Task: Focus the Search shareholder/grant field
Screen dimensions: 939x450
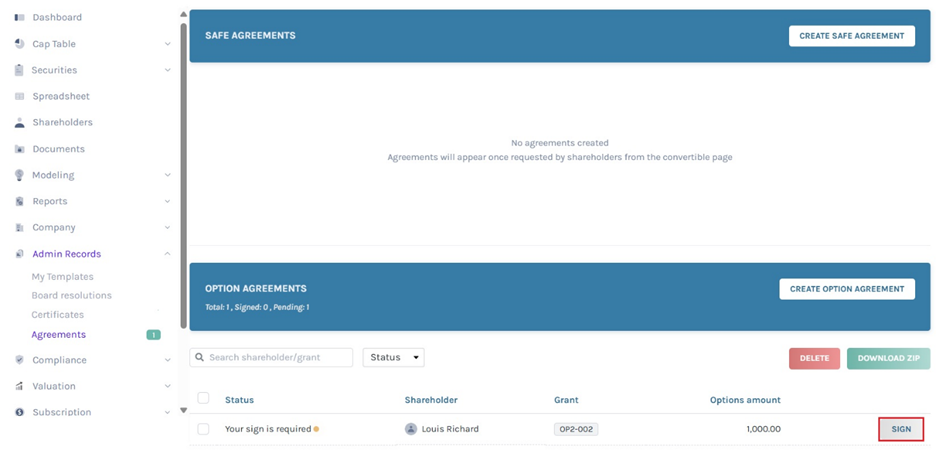Action: 272,357
